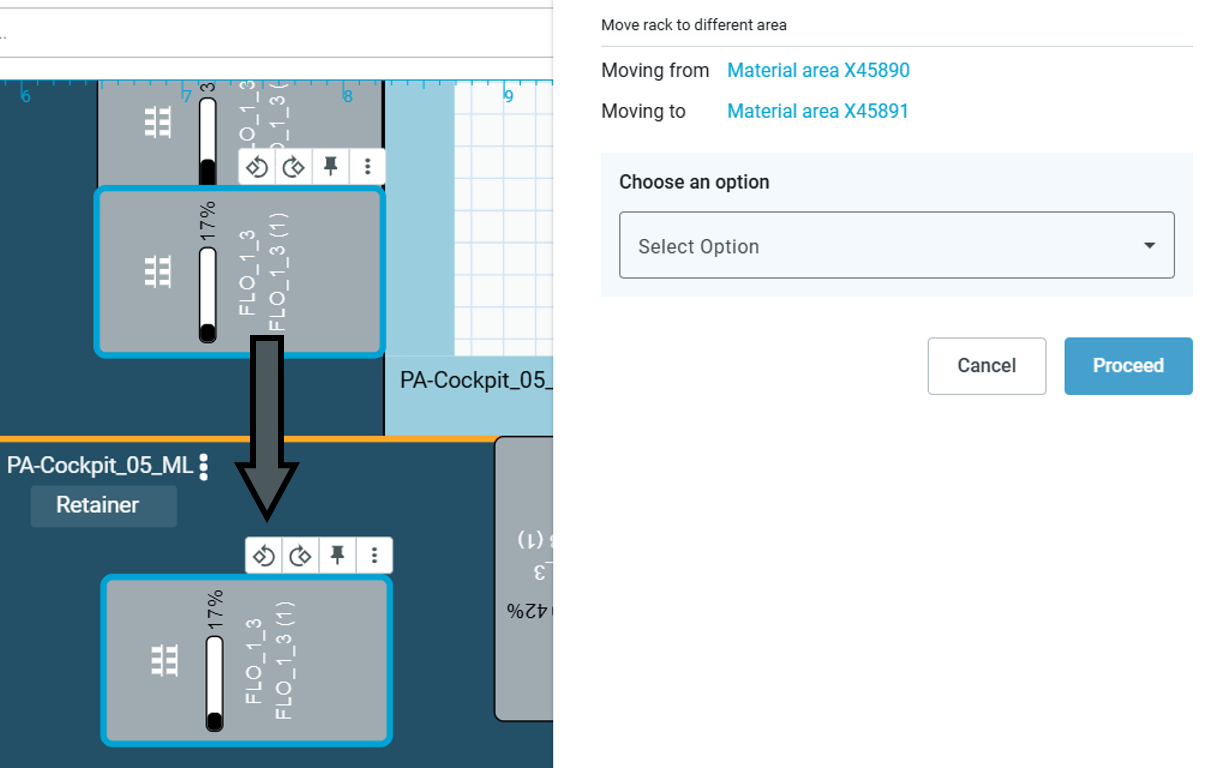Open the PA-Cockpit_05_ML three-dot menu
Viewport: 1205px width, 768px height.
(204, 467)
